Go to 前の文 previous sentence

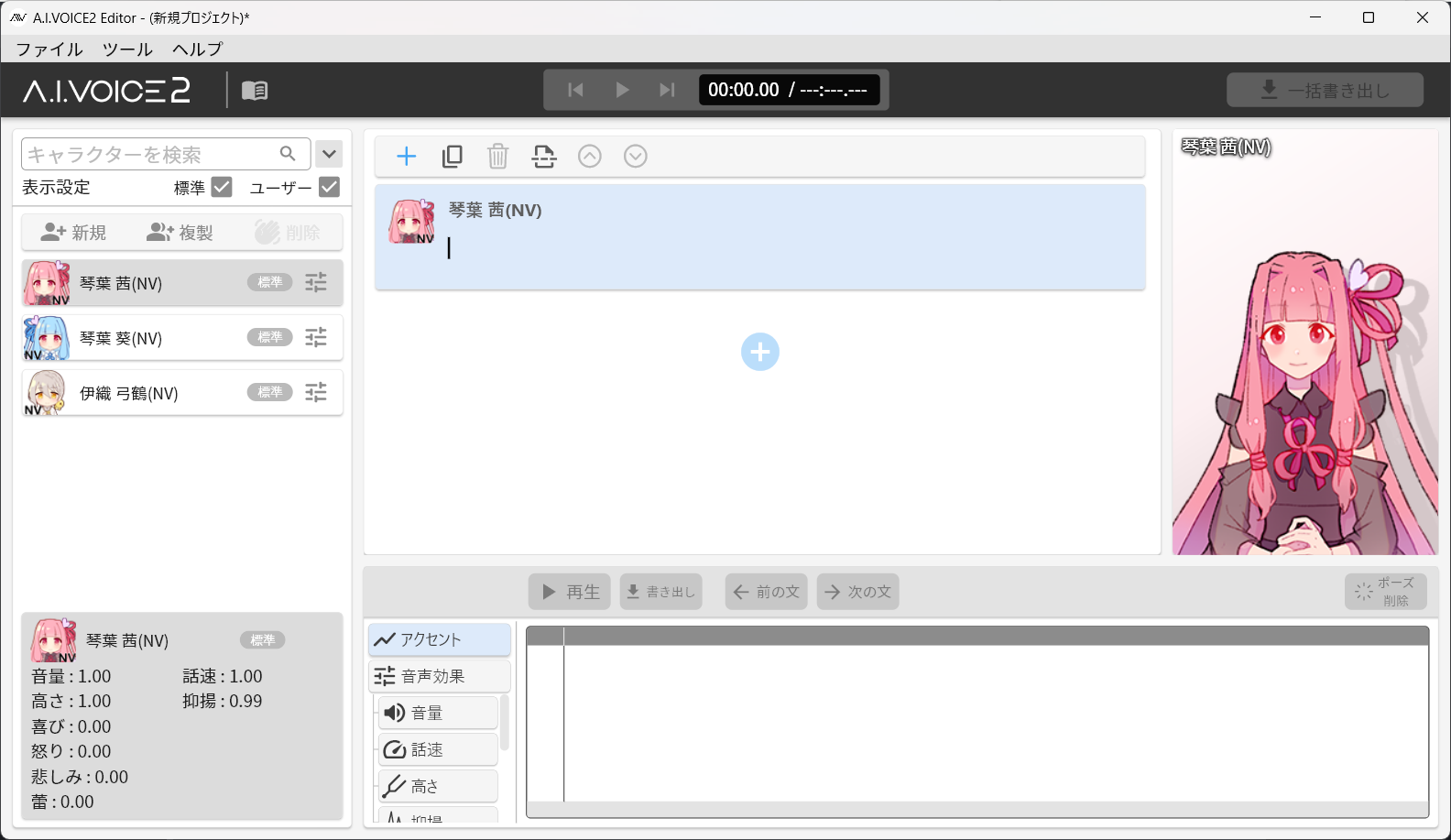[x=767, y=592]
